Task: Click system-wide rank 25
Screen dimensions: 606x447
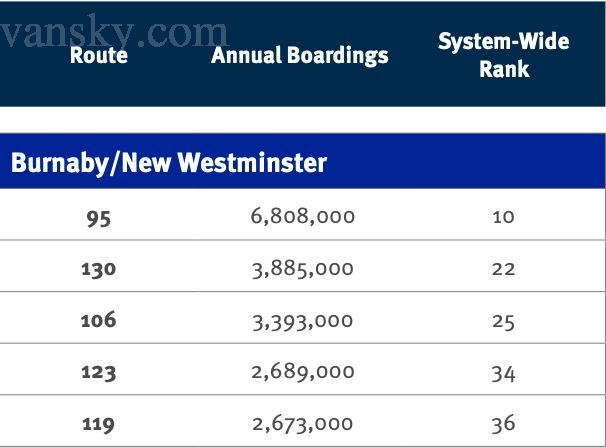Action: coord(503,320)
